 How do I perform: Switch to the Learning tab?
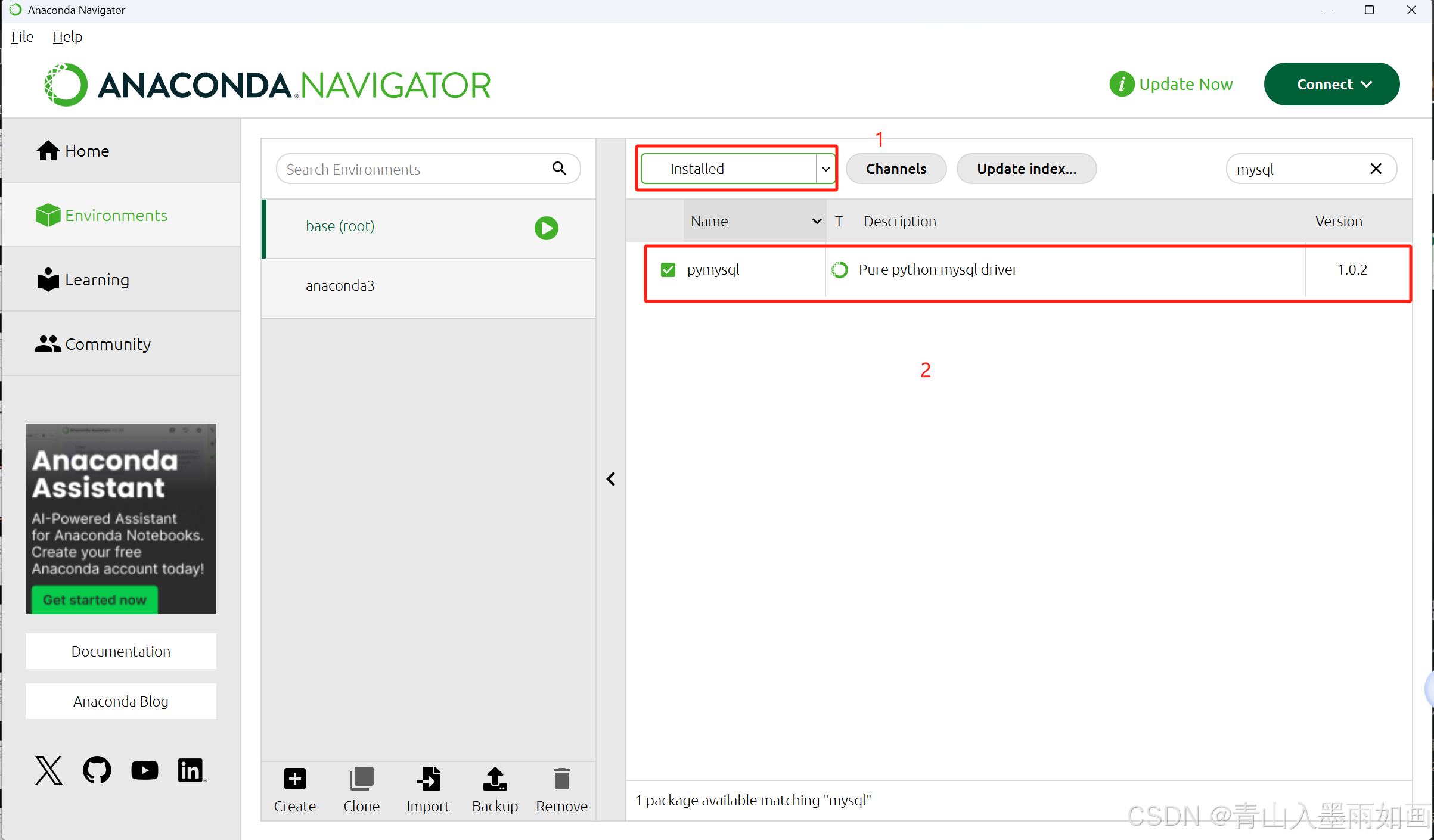[97, 279]
